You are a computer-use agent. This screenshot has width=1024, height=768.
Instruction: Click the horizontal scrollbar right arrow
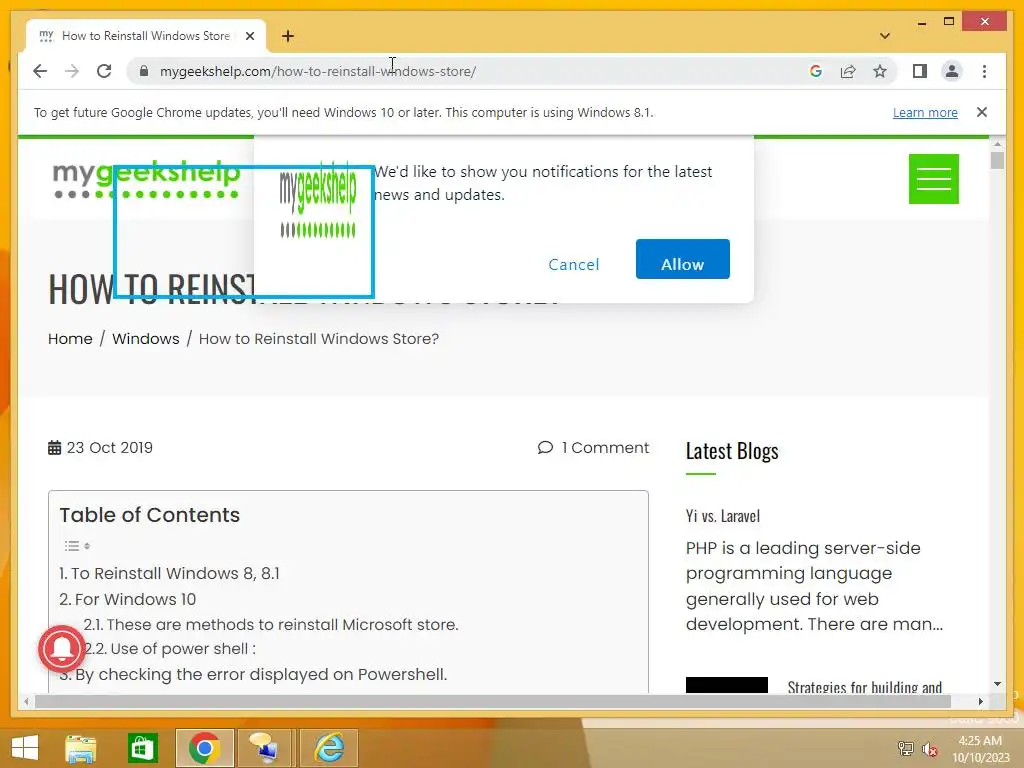(980, 701)
